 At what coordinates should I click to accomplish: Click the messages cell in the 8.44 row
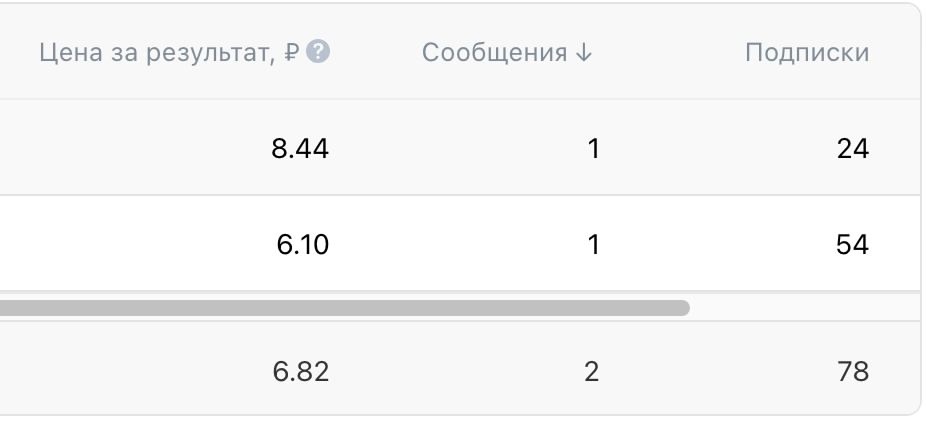tap(593, 149)
